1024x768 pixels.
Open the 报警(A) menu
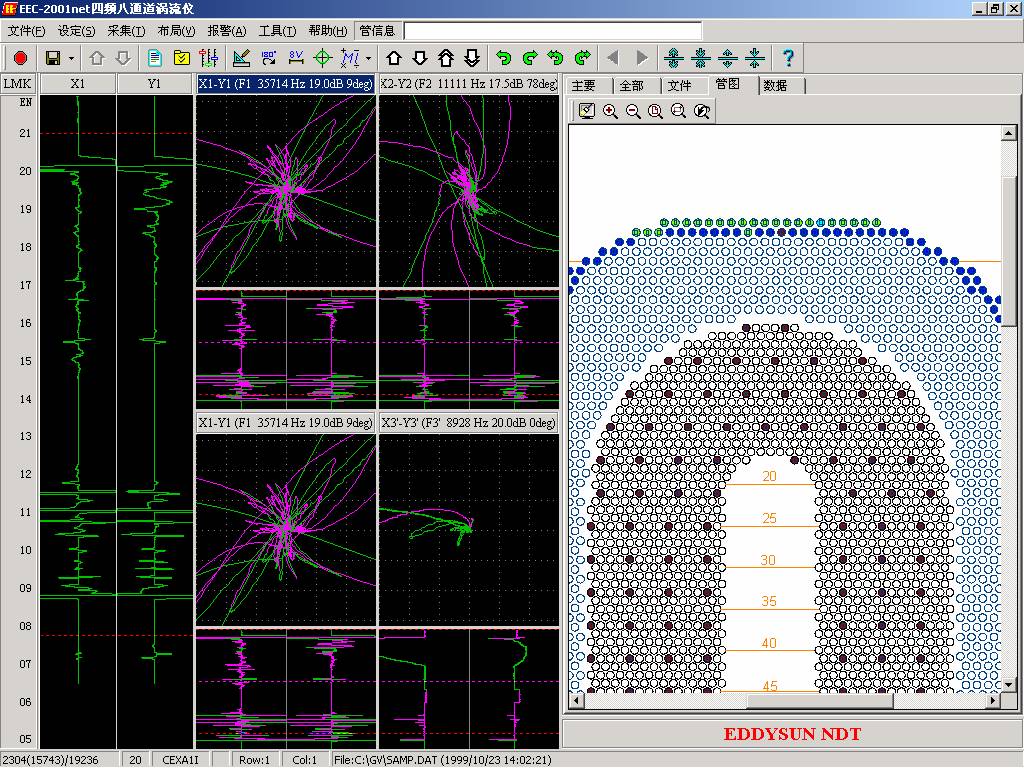click(226, 31)
